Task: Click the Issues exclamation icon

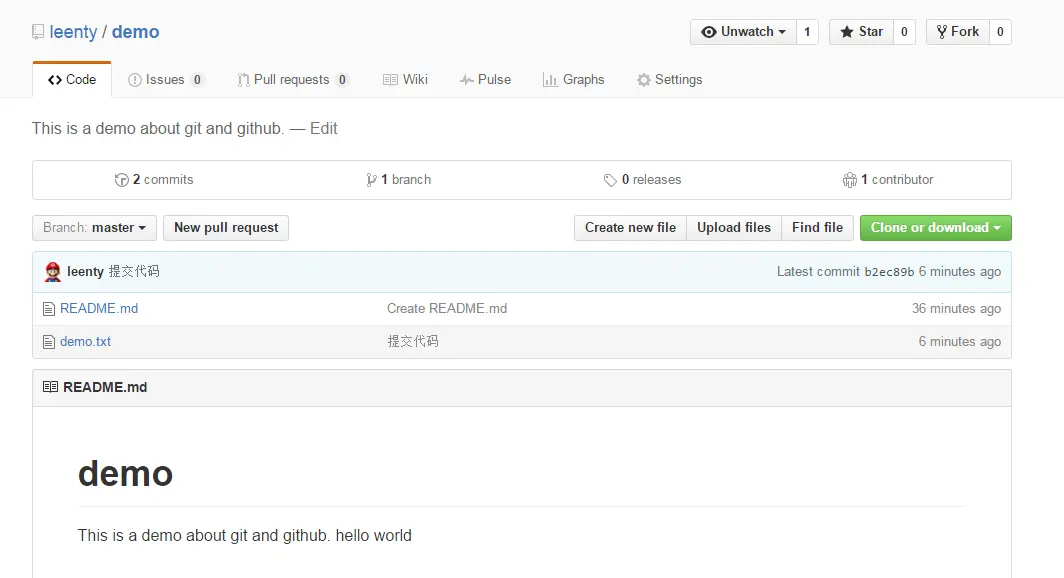Action: (x=135, y=80)
